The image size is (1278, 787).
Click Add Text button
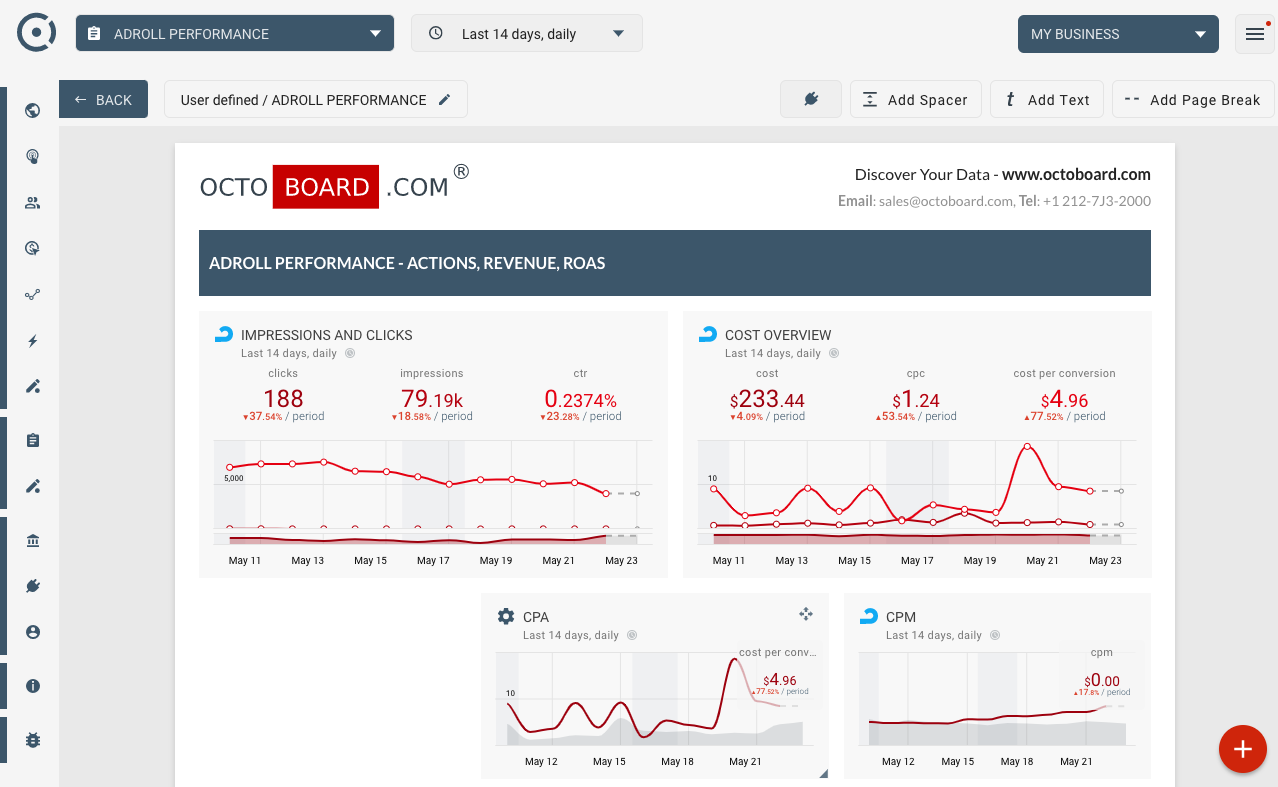pyautogui.click(x=1047, y=99)
